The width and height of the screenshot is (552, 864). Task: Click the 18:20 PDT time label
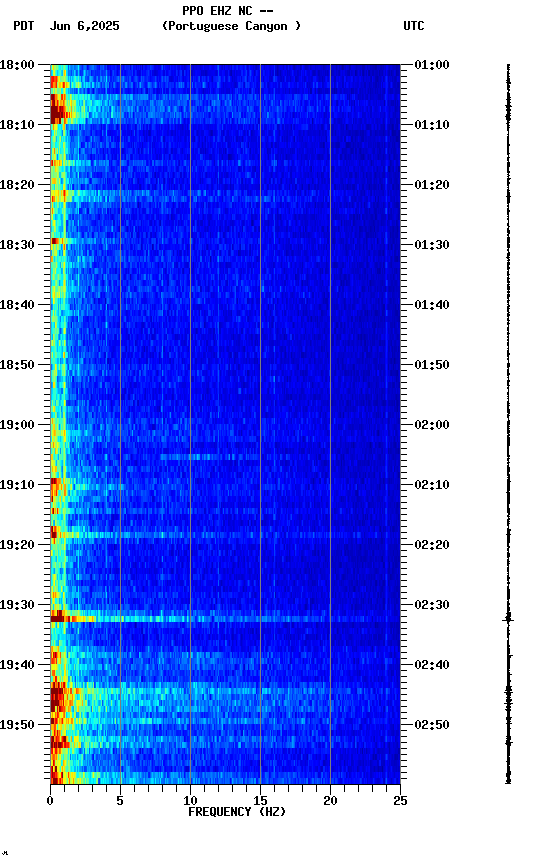[17, 185]
